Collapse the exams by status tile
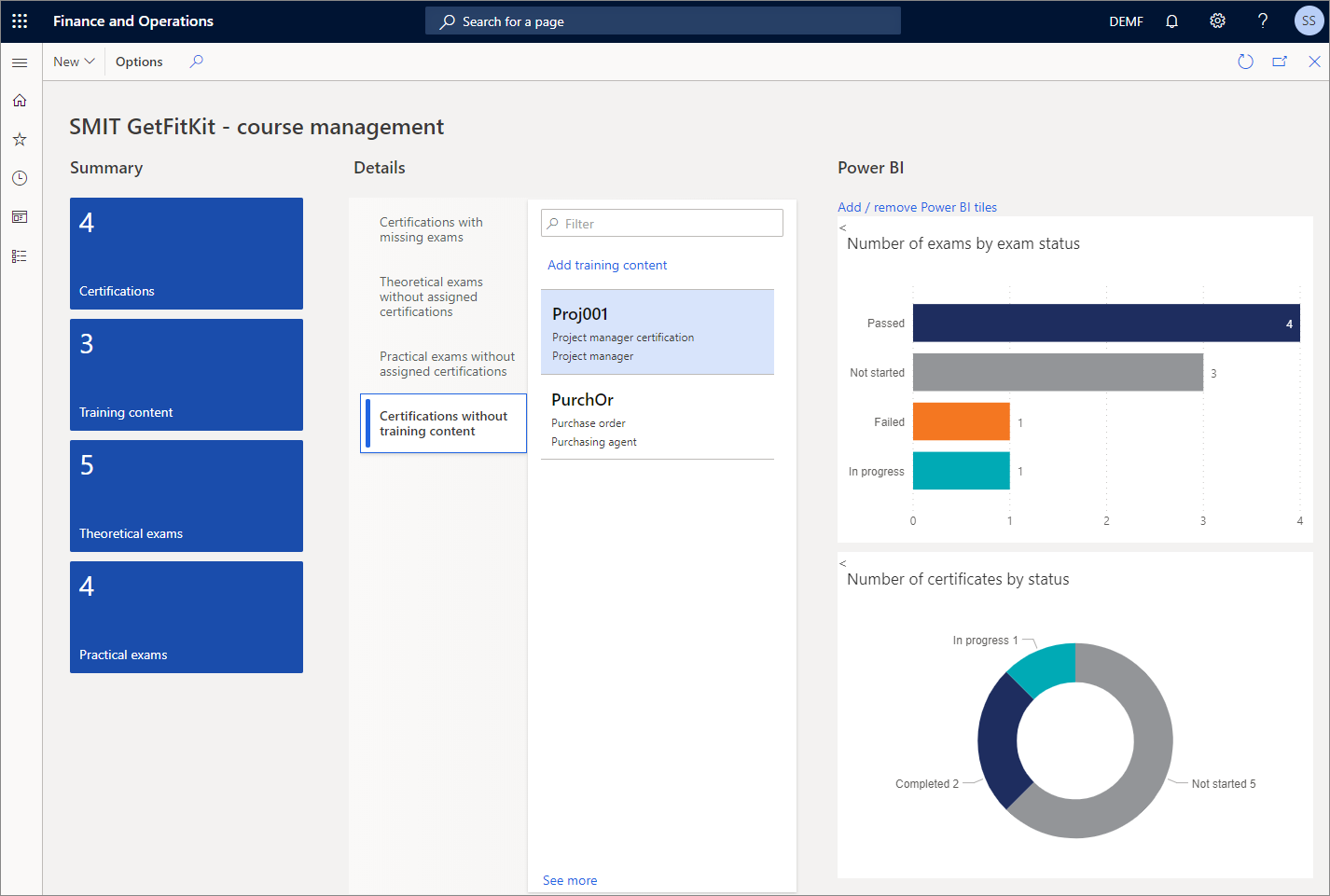This screenshot has height=896, width=1330. click(842, 227)
